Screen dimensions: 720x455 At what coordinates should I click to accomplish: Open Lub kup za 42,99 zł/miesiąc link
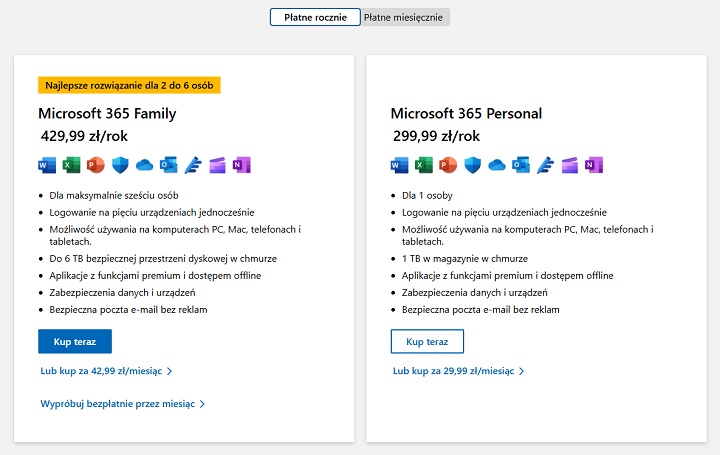106,371
